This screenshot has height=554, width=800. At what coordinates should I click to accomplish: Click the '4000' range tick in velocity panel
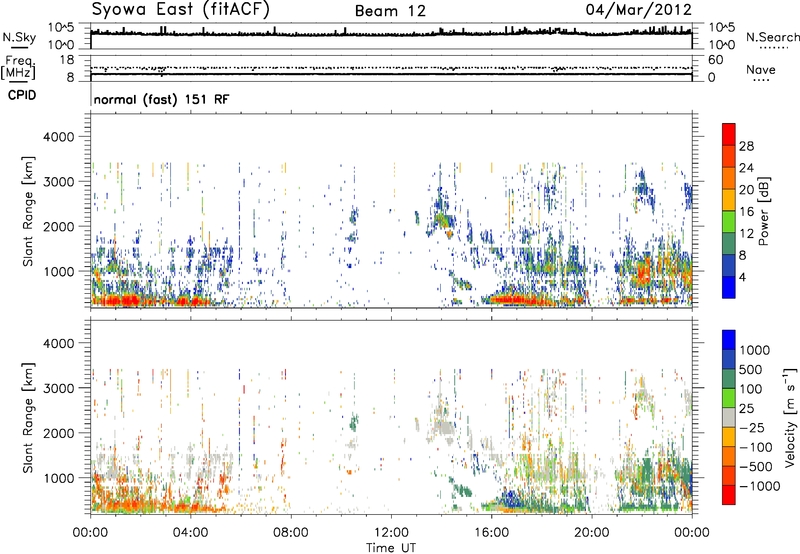[x=58, y=343]
